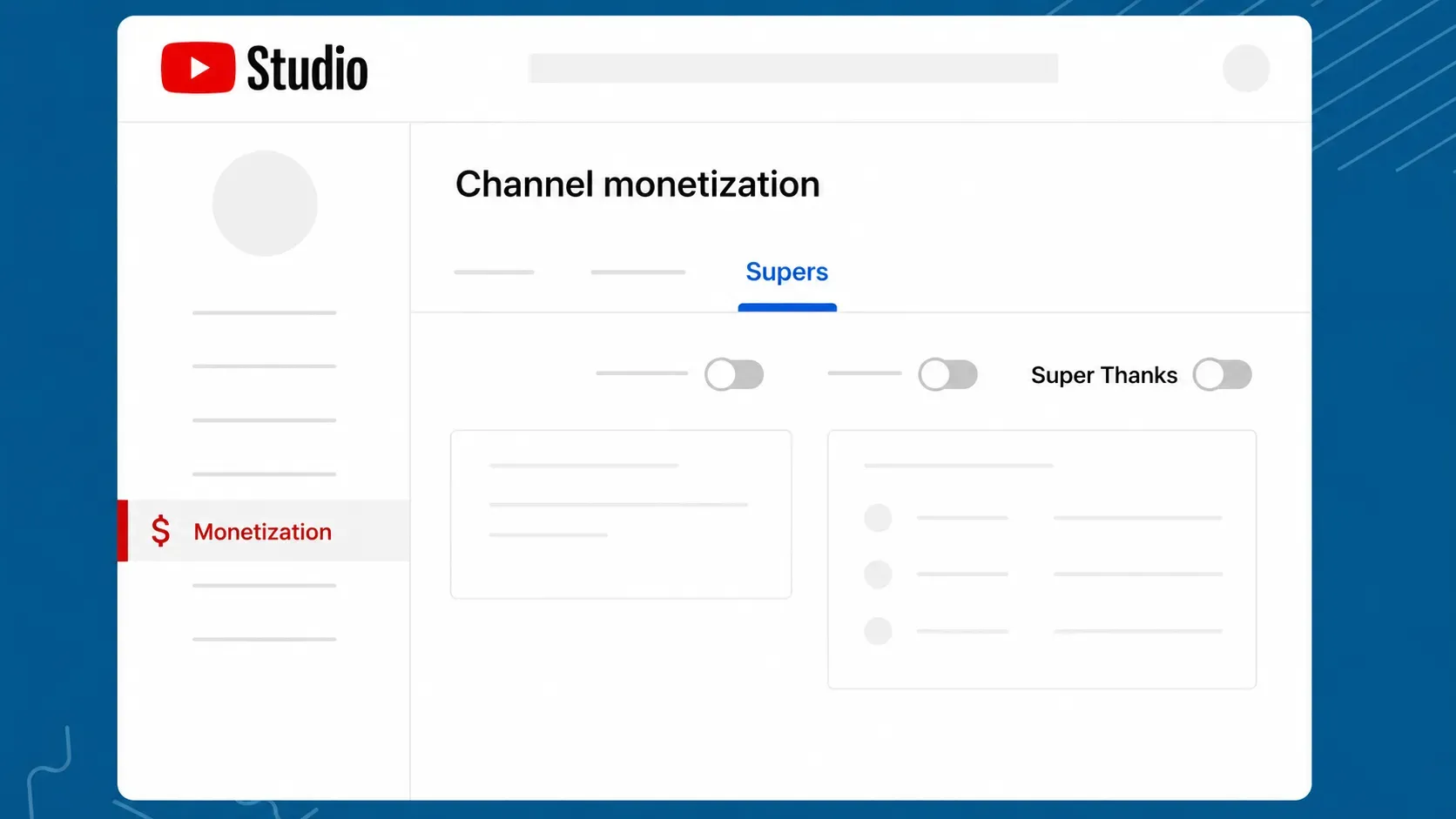The height and width of the screenshot is (819, 1456).
Task: Open Monetization in the sidebar
Action: pyautogui.click(x=264, y=531)
